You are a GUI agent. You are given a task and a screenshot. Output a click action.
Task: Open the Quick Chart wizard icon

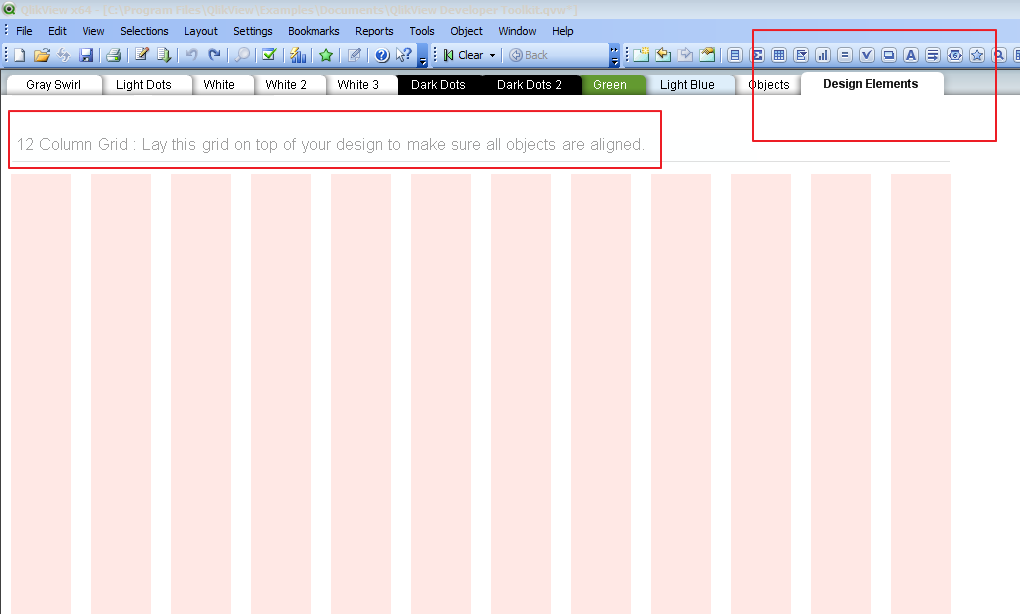coord(298,55)
